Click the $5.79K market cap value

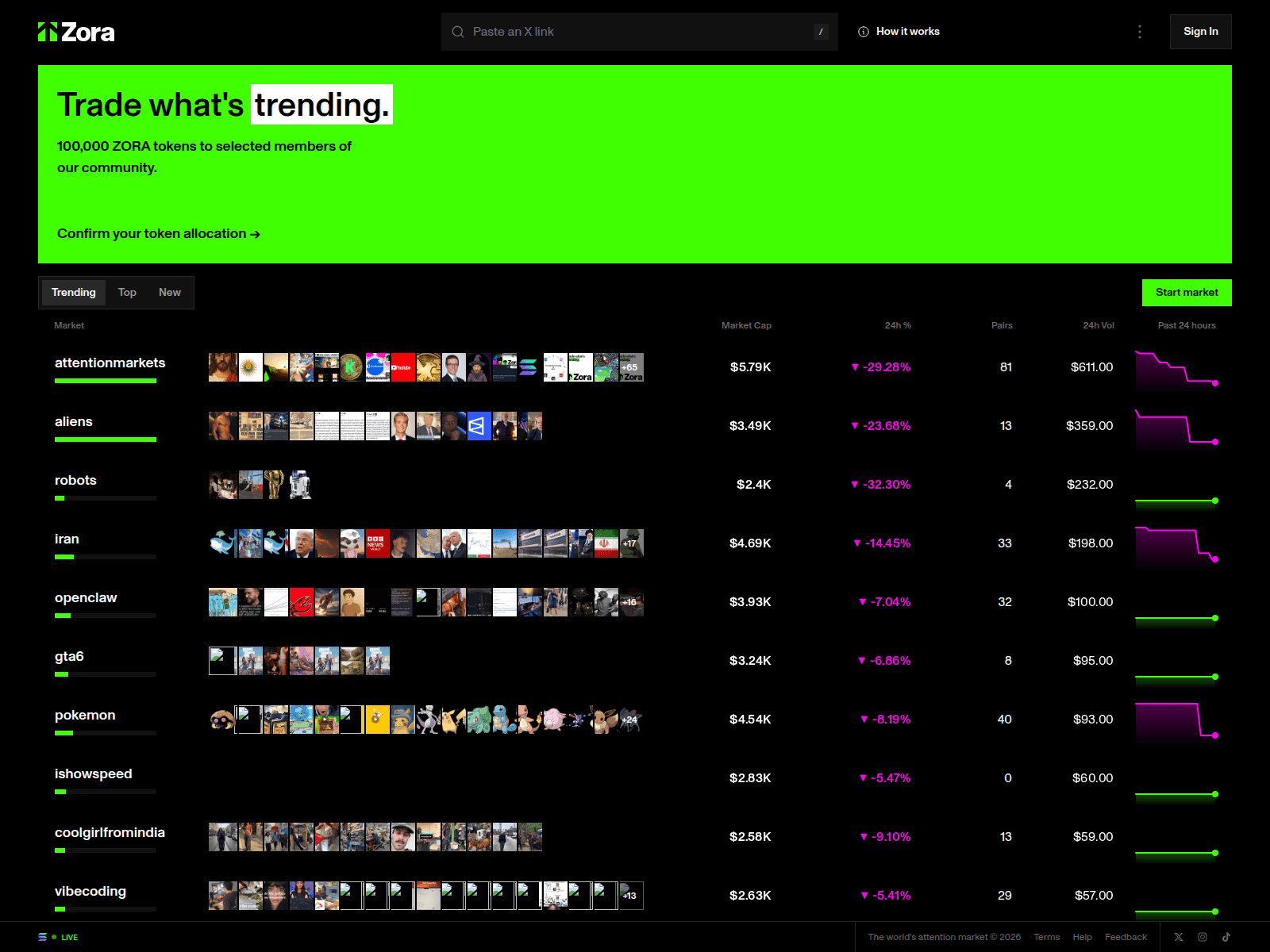750,367
